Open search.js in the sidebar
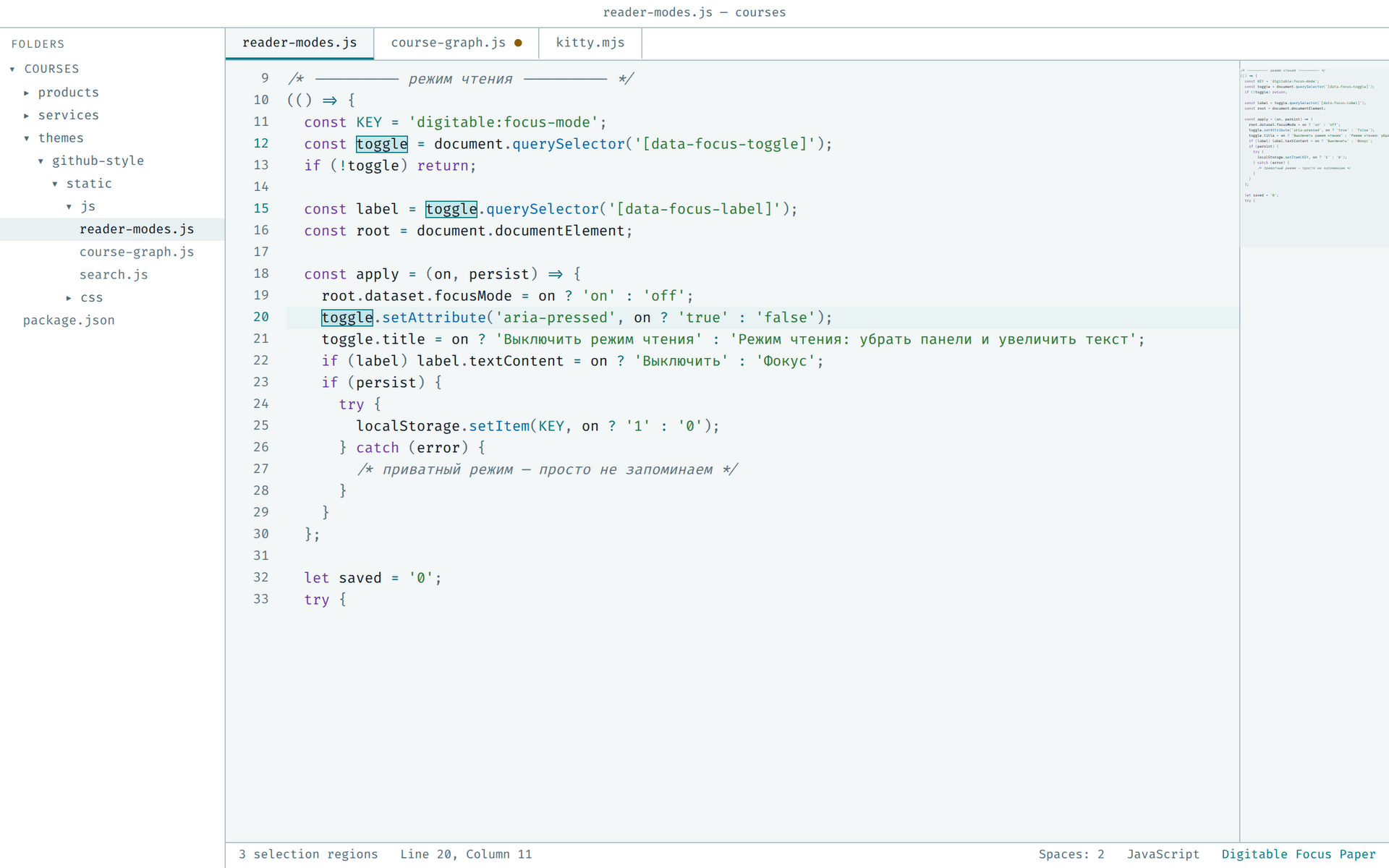1389x868 pixels. (114, 275)
